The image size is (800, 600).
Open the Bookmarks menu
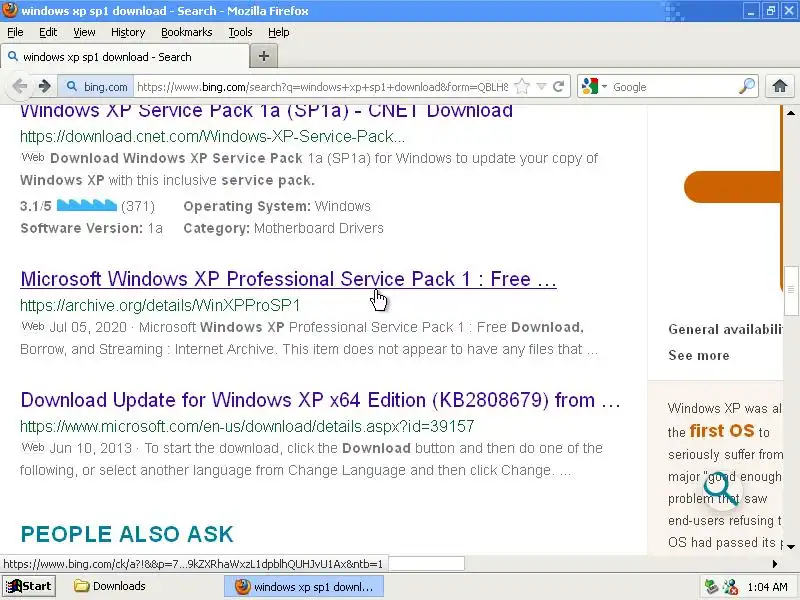(187, 32)
